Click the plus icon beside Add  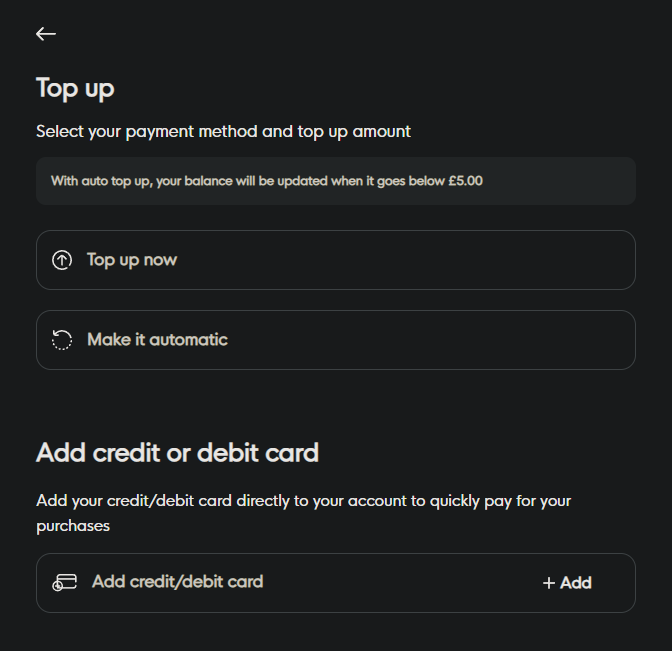548,583
